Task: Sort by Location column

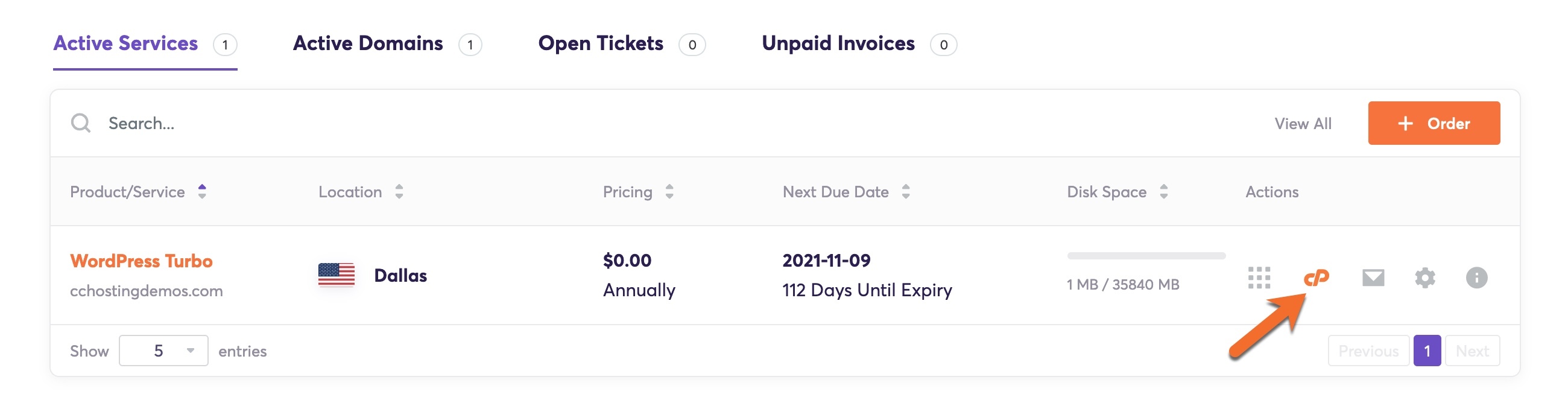Action: pos(399,192)
